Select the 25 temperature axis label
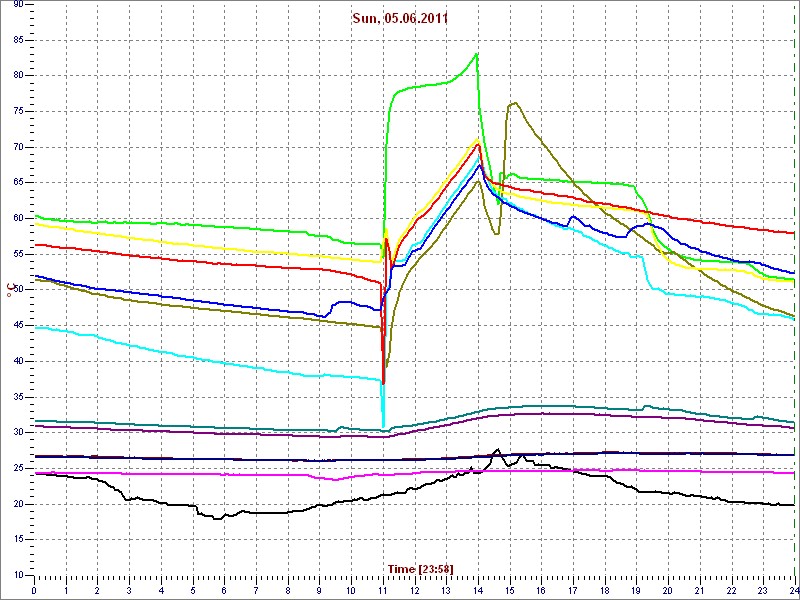The width and height of the screenshot is (800, 600). 18,468
